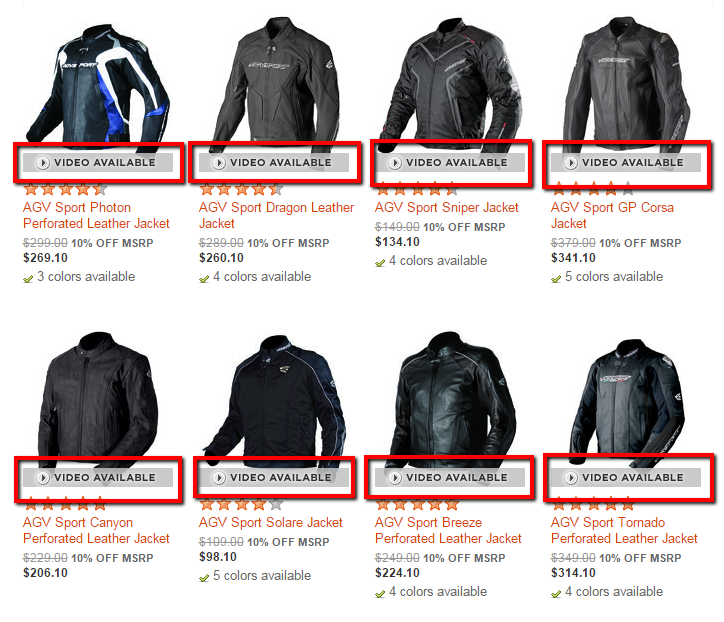View the AGV Sport Photon jacket image
This screenshot has height=622, width=724.
(98, 83)
